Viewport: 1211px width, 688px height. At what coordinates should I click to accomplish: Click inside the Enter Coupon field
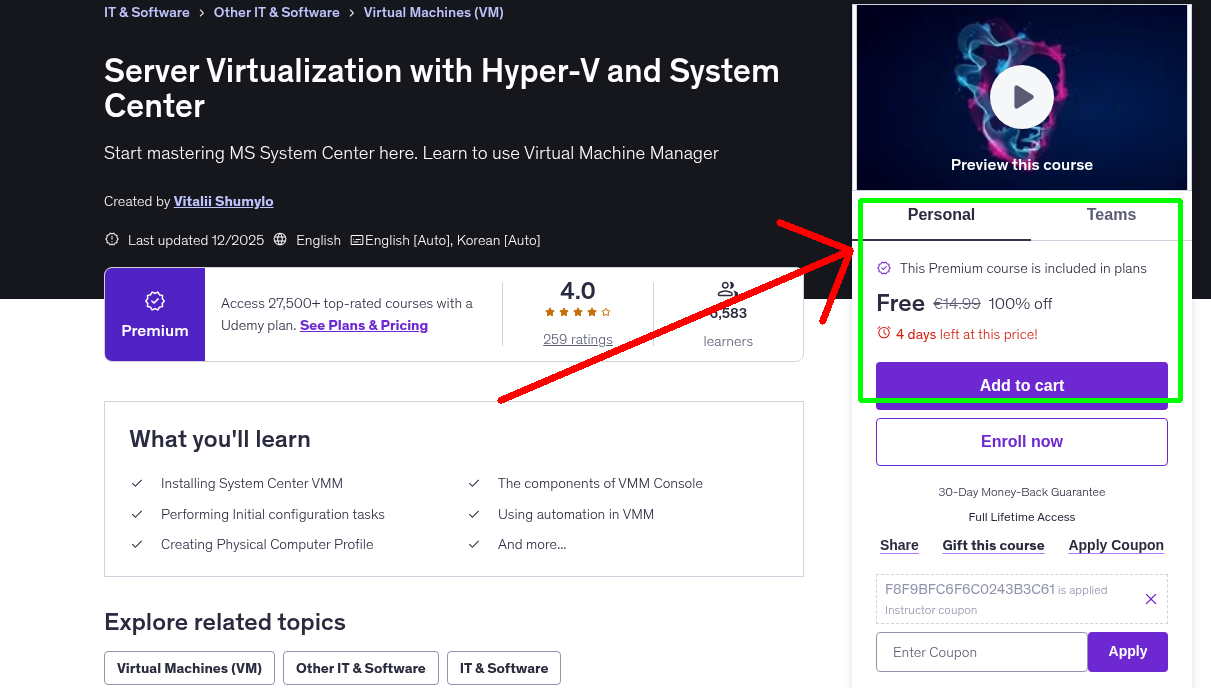click(981, 651)
